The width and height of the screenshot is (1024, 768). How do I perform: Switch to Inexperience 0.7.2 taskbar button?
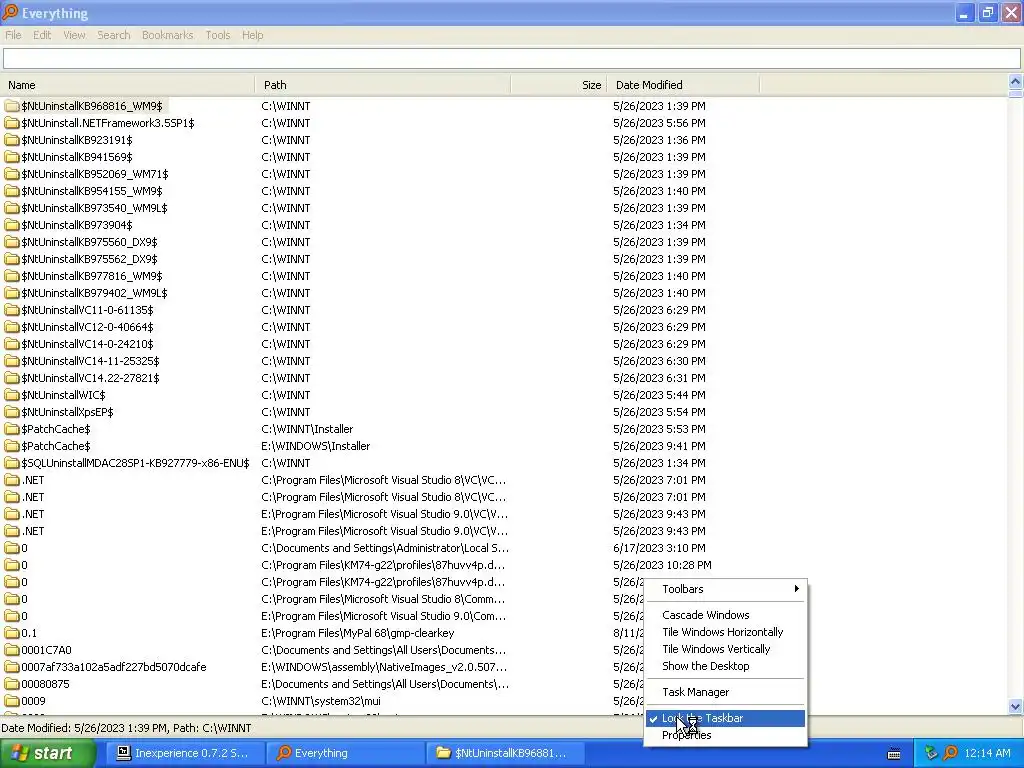pos(185,753)
